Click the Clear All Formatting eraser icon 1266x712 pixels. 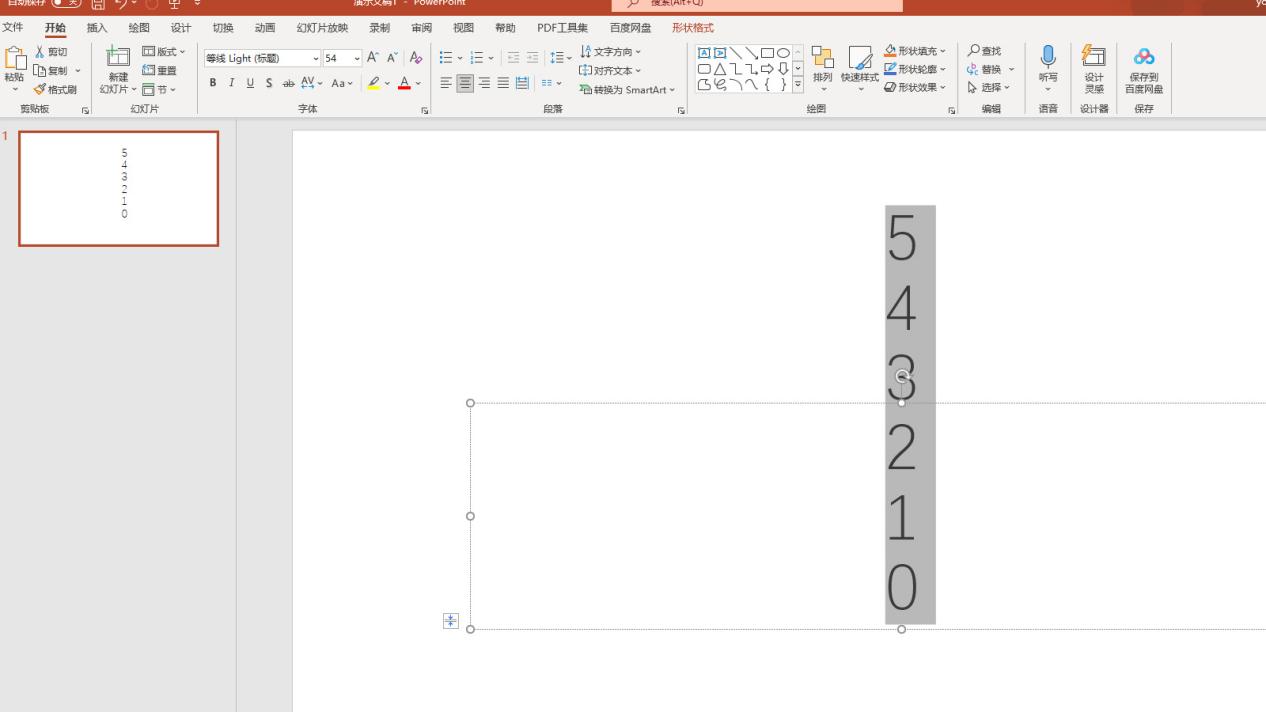coord(417,58)
